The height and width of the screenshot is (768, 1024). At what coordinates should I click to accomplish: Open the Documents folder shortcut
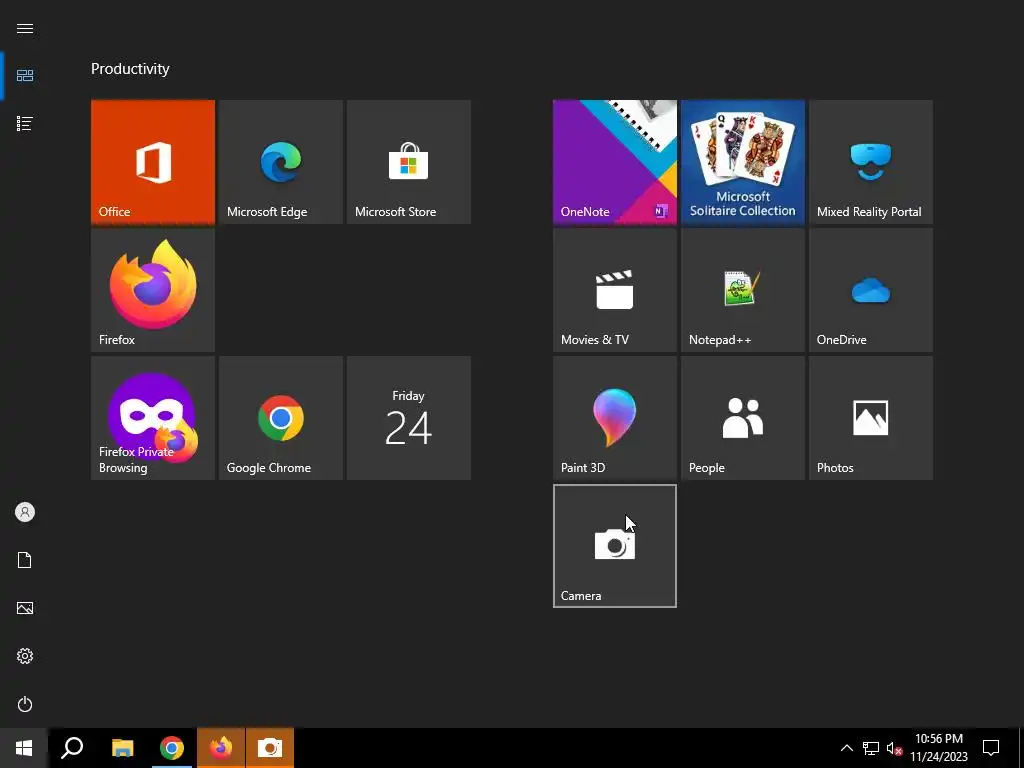click(x=25, y=560)
